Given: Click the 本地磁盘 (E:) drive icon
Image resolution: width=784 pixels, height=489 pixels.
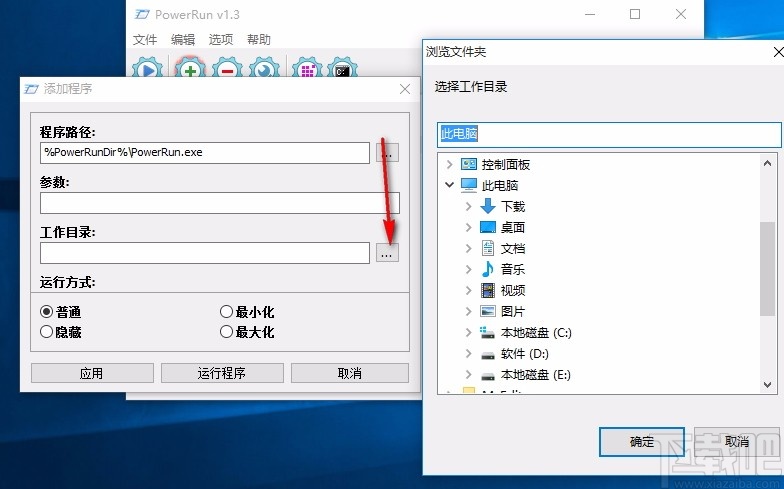Looking at the screenshot, I should click(x=488, y=376).
